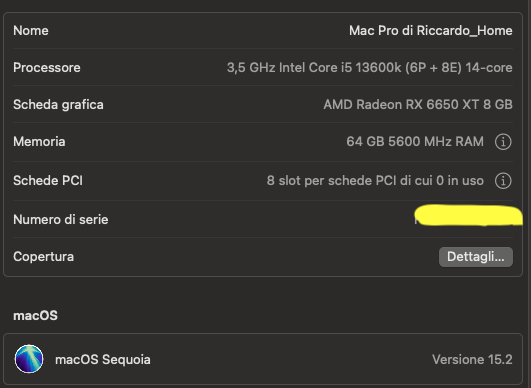Click the Processore row value text

369,67
